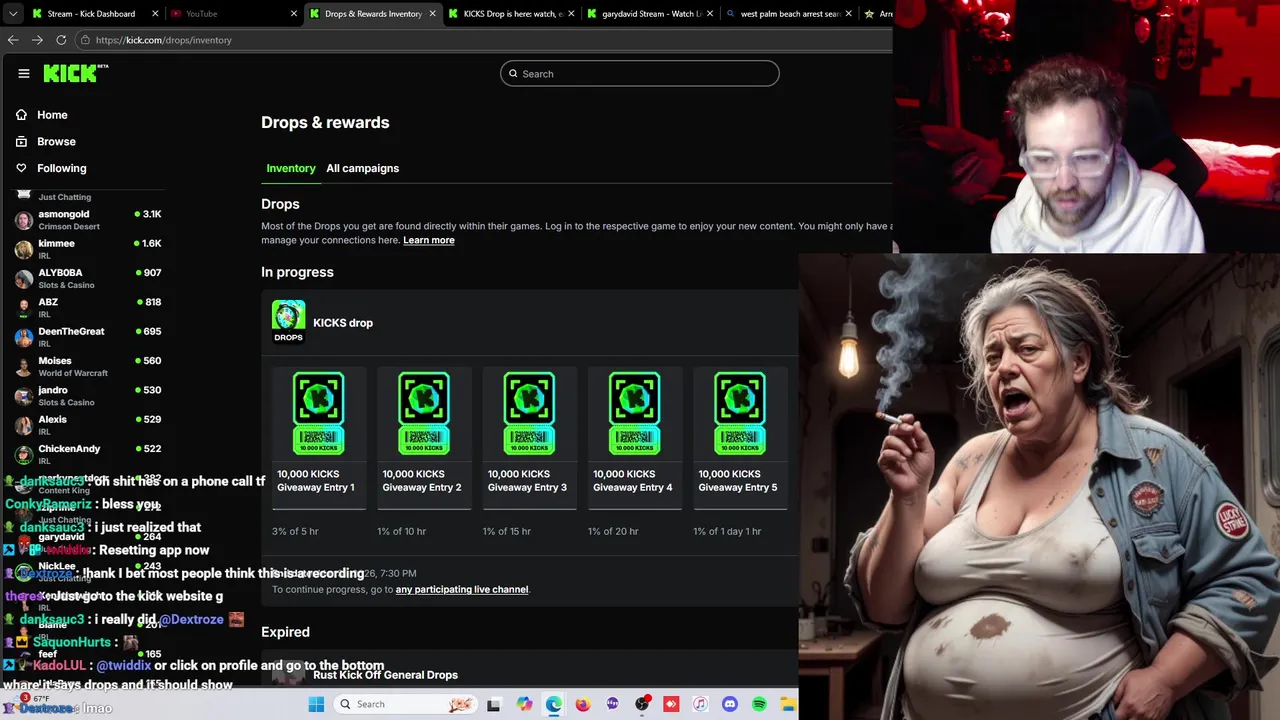
Task: Click browser back arrow
Action: 13,40
